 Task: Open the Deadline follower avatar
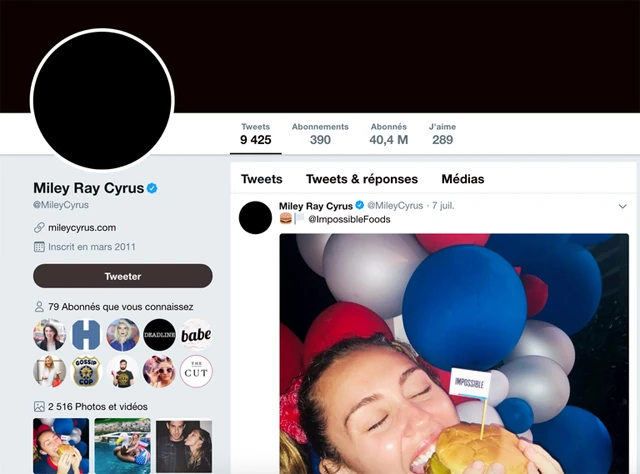(x=159, y=335)
